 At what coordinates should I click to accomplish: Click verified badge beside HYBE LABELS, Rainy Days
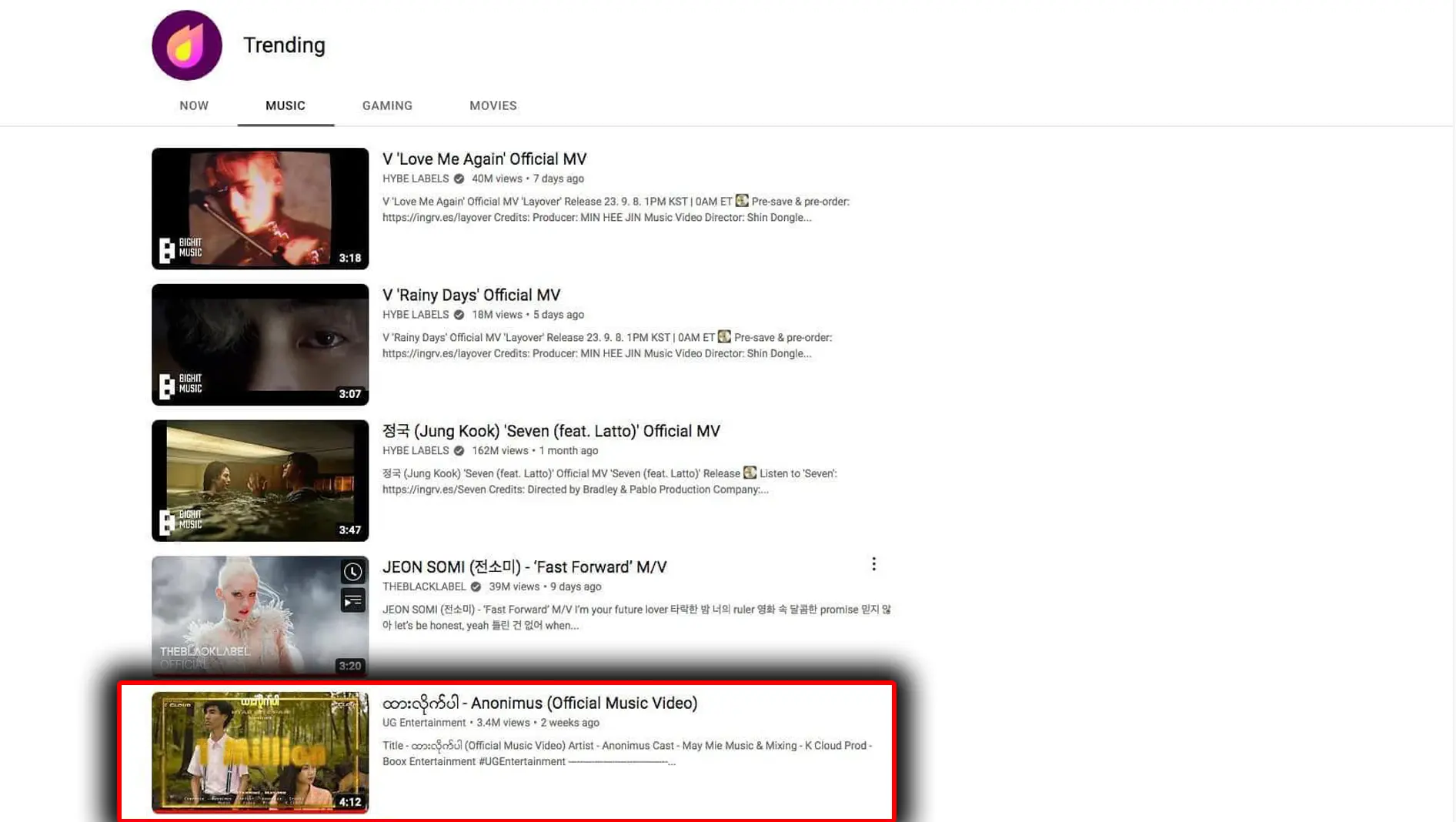(x=459, y=315)
